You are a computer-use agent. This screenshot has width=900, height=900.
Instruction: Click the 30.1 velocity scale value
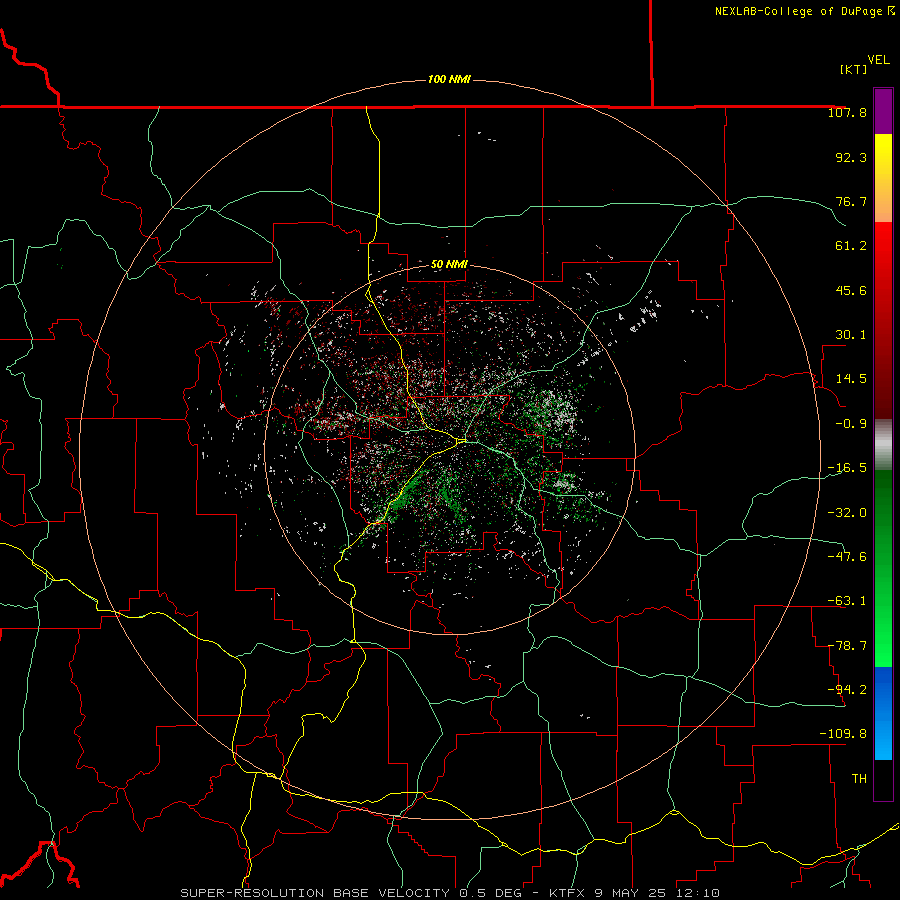click(851, 335)
